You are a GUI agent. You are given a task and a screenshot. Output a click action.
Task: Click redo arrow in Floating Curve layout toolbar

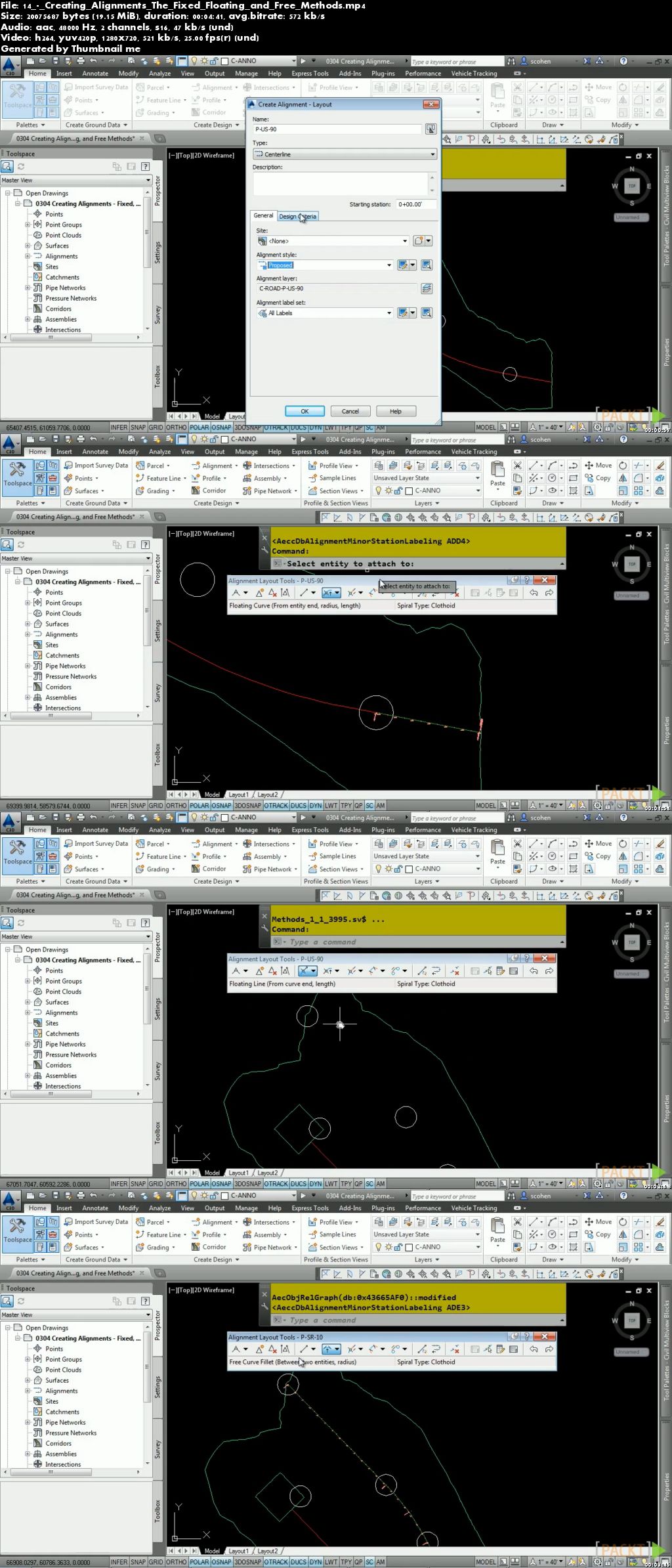click(x=549, y=593)
